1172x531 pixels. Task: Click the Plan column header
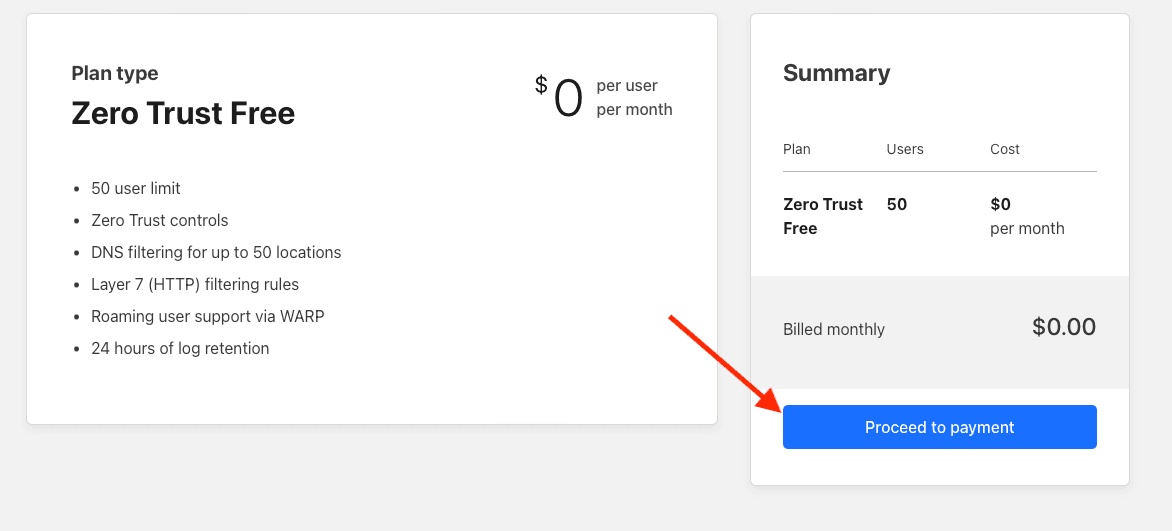click(797, 150)
